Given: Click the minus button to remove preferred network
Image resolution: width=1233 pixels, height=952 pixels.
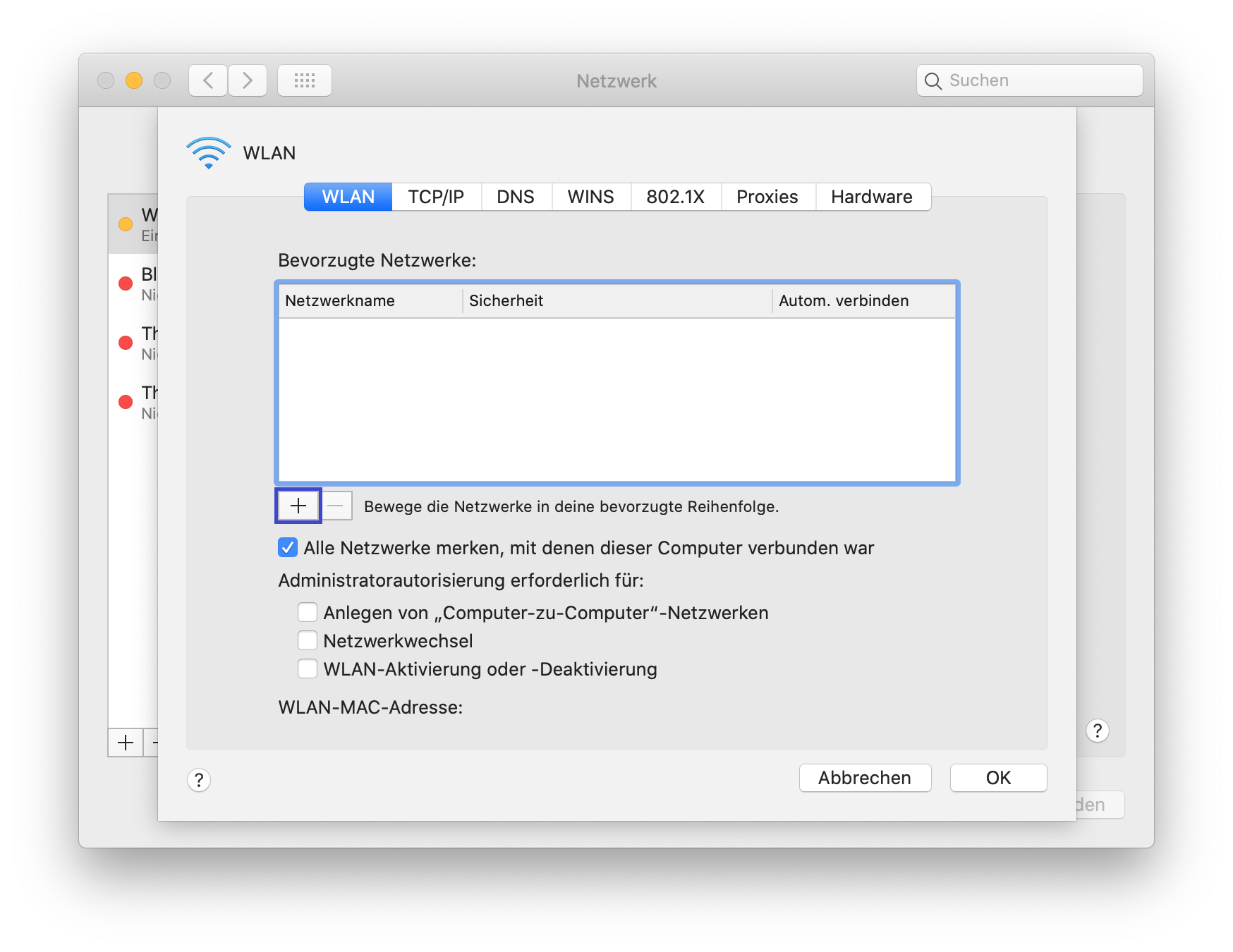Looking at the screenshot, I should tap(336, 506).
